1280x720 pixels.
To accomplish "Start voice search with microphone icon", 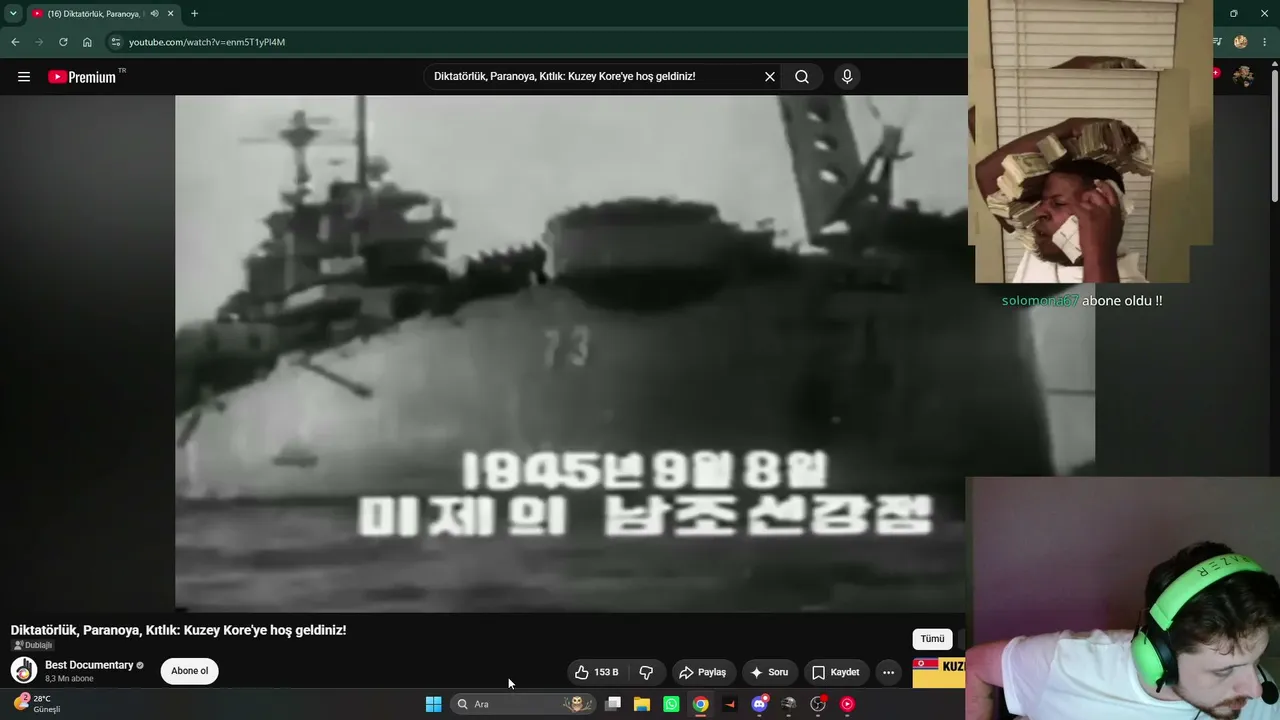I will point(847,77).
